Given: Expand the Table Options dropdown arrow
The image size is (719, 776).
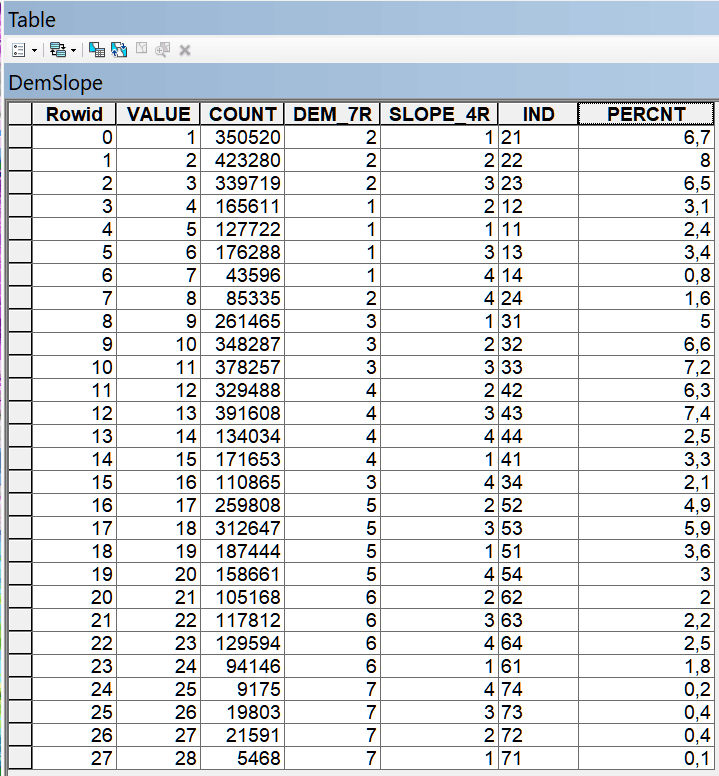Looking at the screenshot, I should [34, 49].
